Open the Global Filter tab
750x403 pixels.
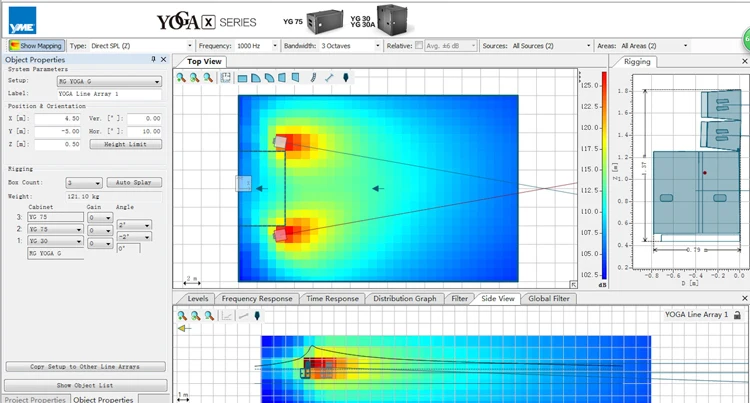coord(549,299)
